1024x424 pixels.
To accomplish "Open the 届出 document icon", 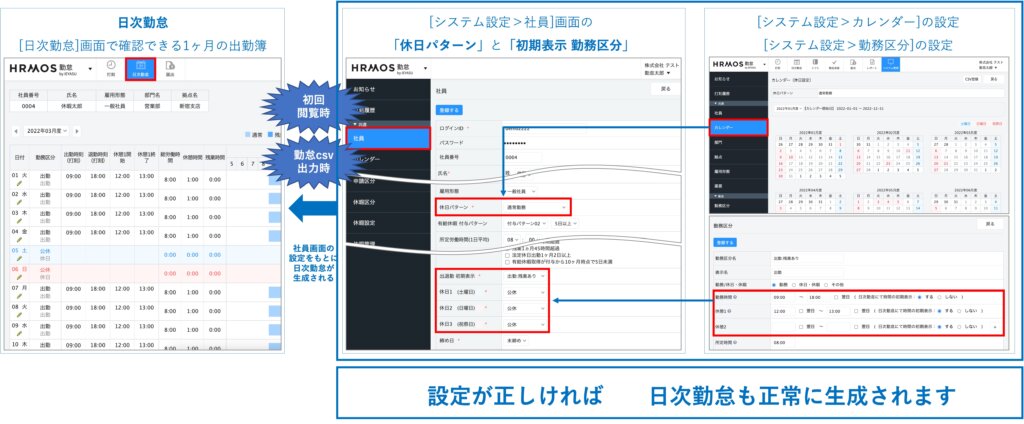I will (171, 66).
